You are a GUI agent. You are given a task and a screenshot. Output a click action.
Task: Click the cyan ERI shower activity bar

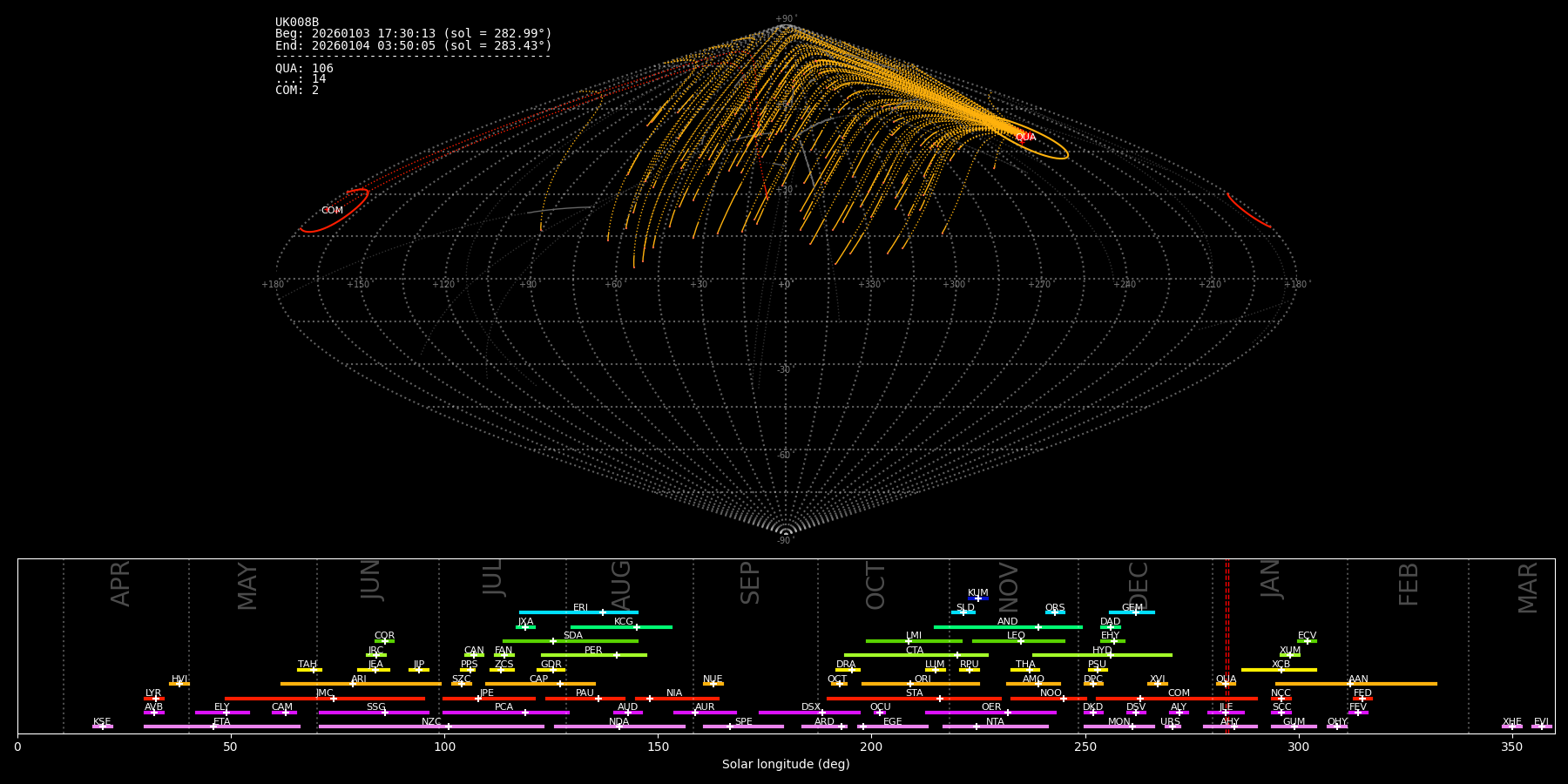(x=558, y=612)
